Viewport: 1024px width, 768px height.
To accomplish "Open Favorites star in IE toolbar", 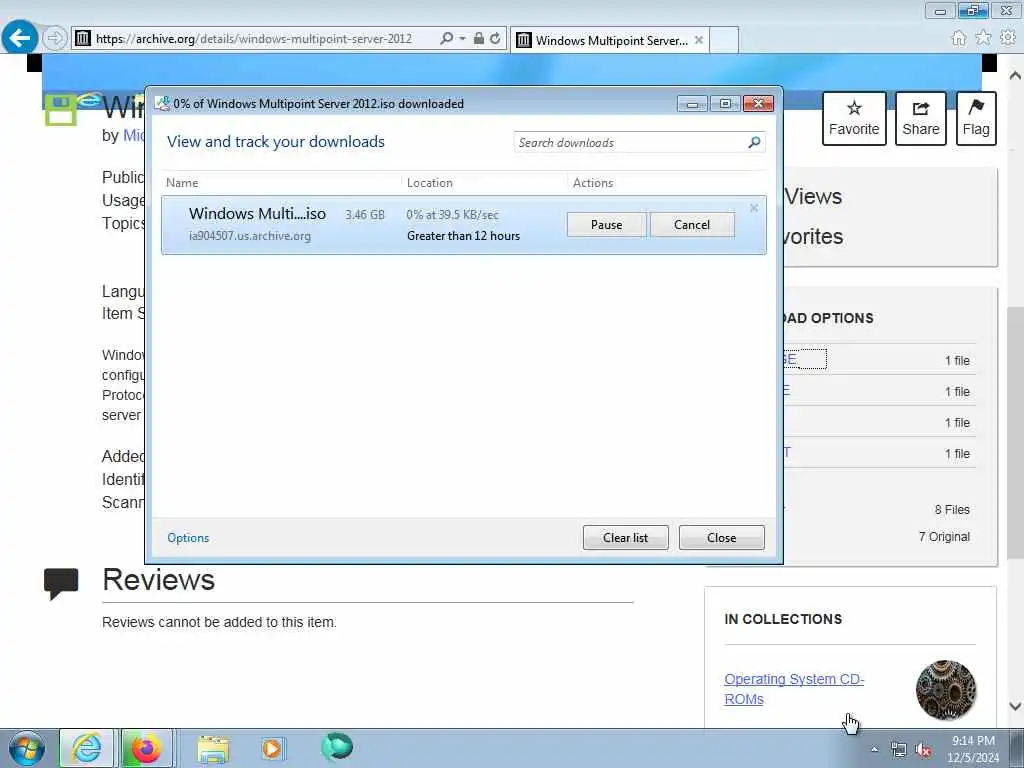I will click(x=983, y=38).
